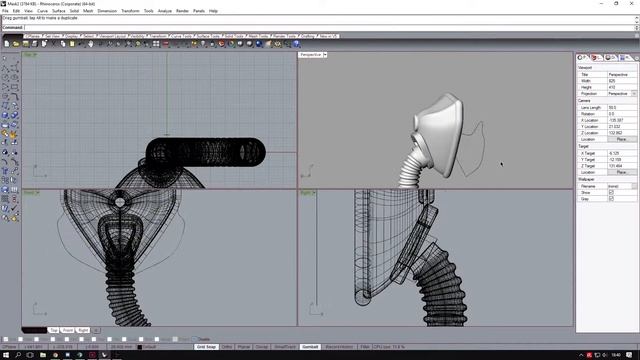Click Record History in status bar
Viewport: 640px width, 360px height.
point(339,347)
